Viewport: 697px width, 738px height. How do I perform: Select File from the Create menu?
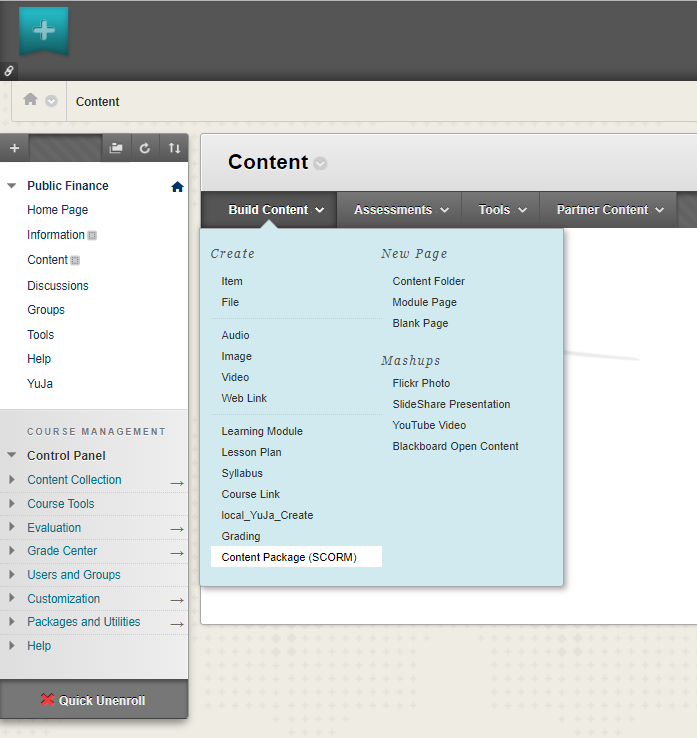[230, 302]
